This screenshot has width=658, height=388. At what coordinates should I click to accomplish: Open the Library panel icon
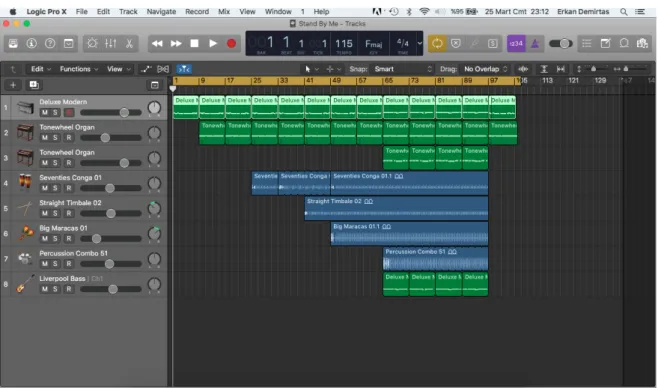[x=13, y=43]
